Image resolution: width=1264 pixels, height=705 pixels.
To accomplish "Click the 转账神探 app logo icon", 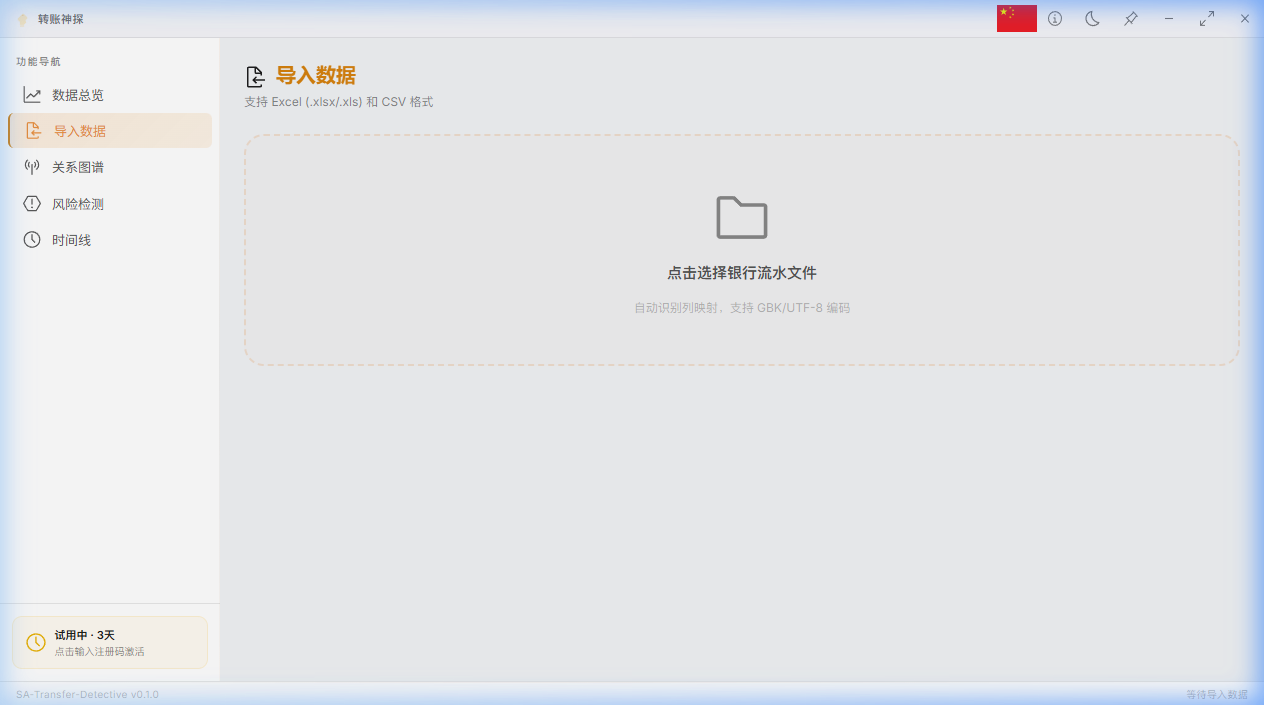I will (22, 19).
